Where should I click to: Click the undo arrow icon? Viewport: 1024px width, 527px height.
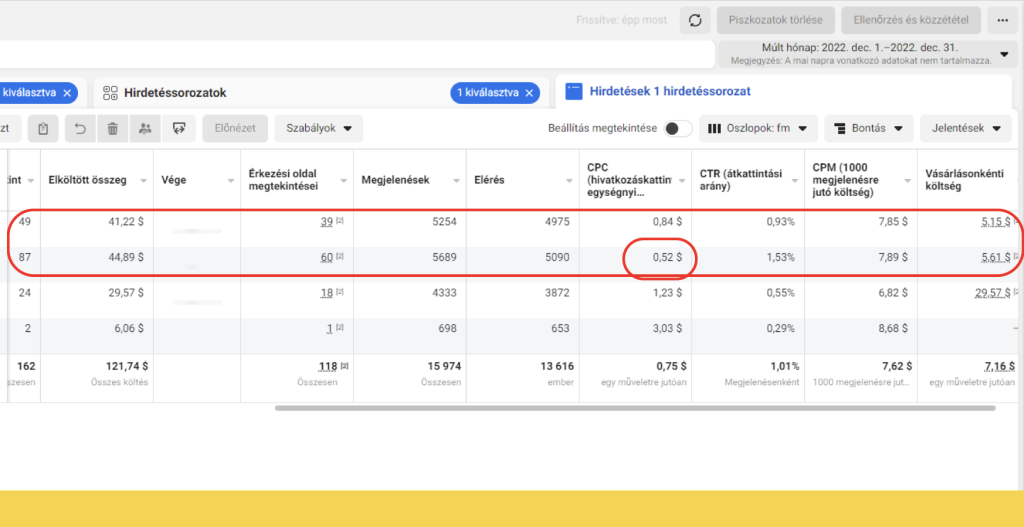coord(80,128)
